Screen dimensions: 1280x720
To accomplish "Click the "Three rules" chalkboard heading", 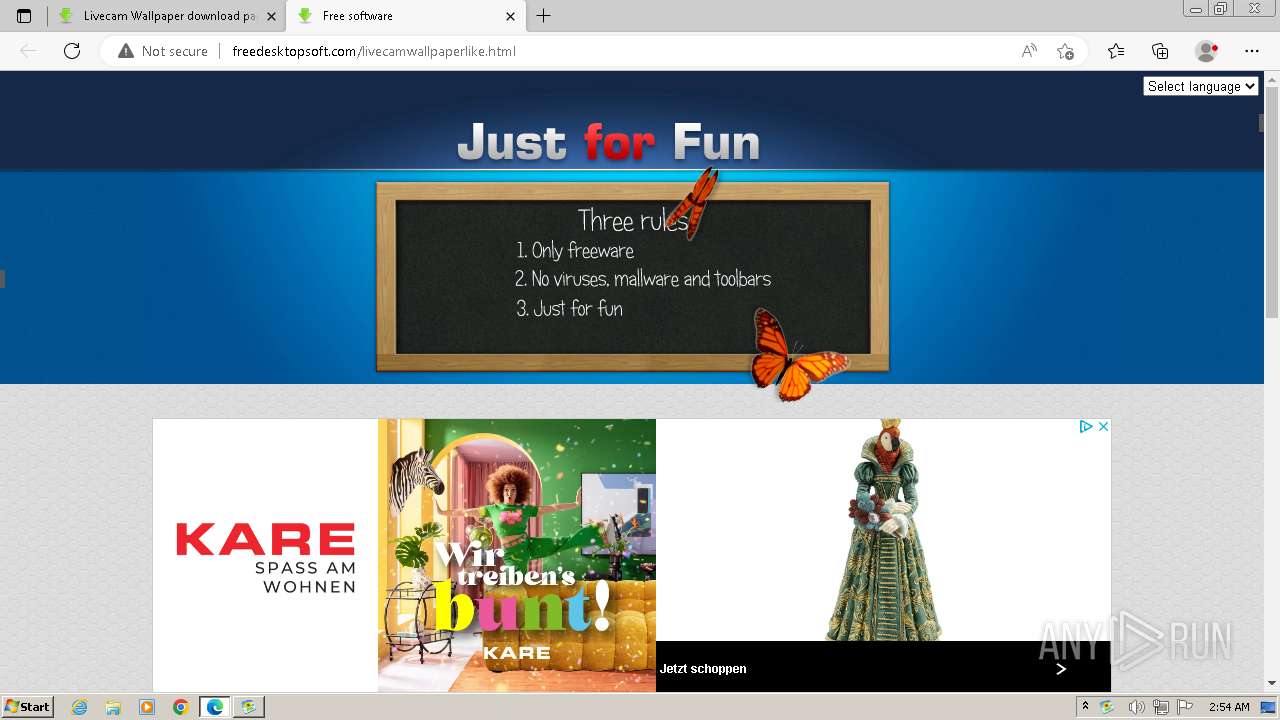I will [x=633, y=220].
